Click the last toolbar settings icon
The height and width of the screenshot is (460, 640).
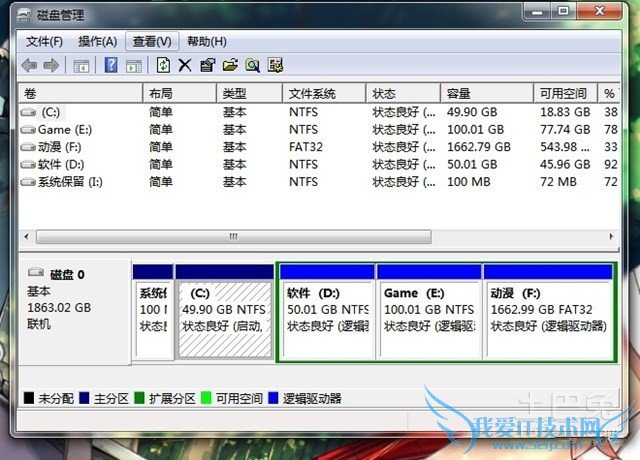(276, 65)
